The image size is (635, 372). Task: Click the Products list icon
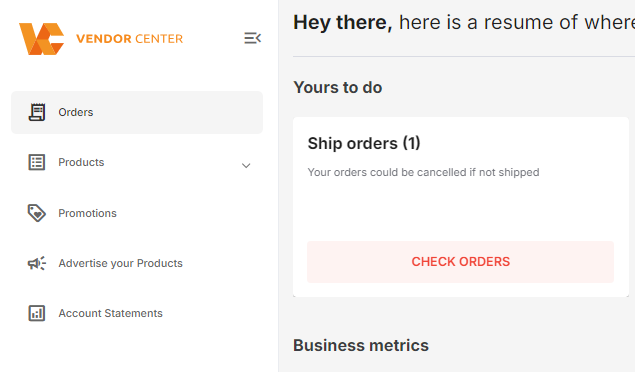pyautogui.click(x=36, y=162)
